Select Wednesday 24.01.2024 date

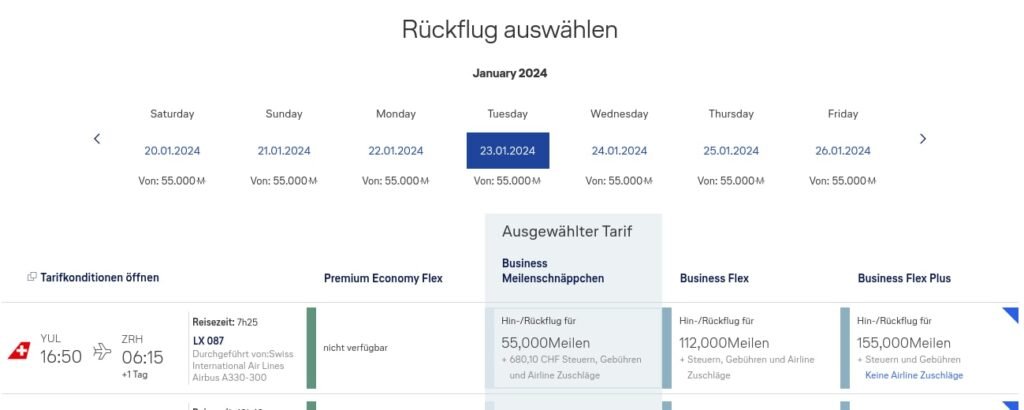click(619, 151)
